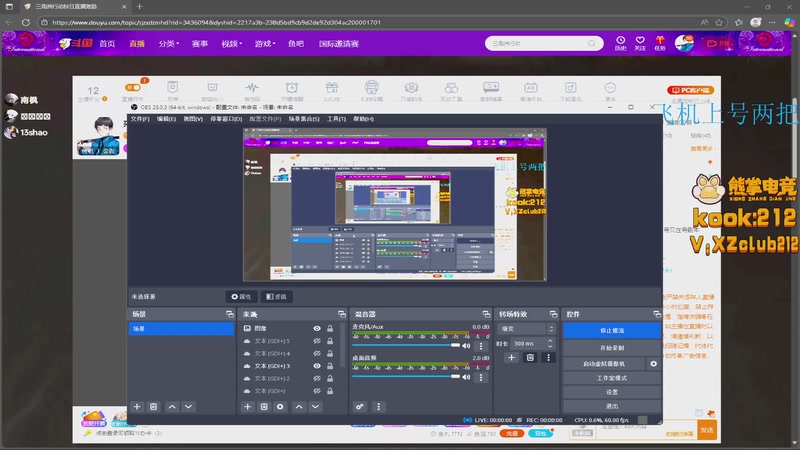Screen dimensions: 800x450
Task: Open options menu for 麦克风/Aux channel
Action: click(x=481, y=346)
